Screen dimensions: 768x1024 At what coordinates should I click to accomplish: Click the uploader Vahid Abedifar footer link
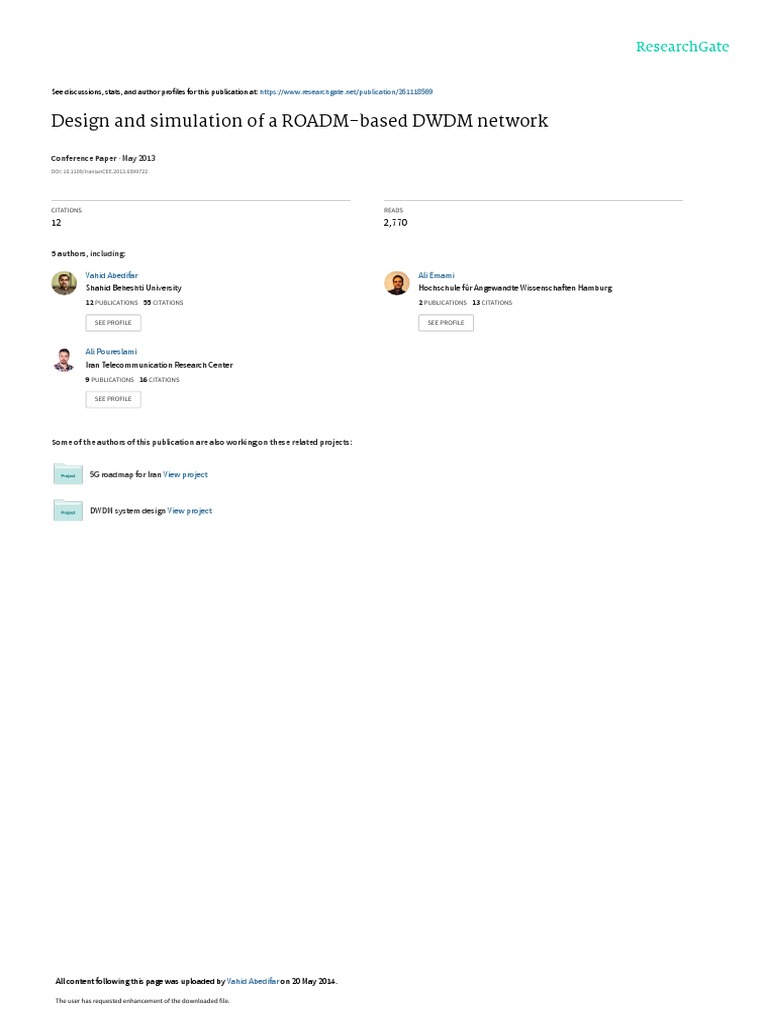click(253, 981)
